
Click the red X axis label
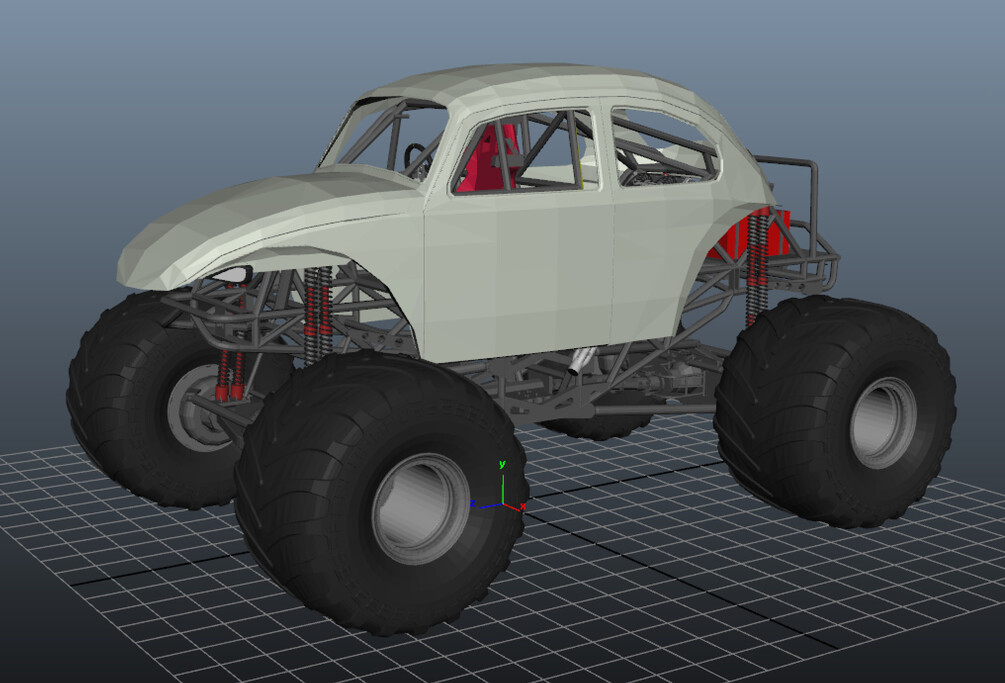click(523, 507)
